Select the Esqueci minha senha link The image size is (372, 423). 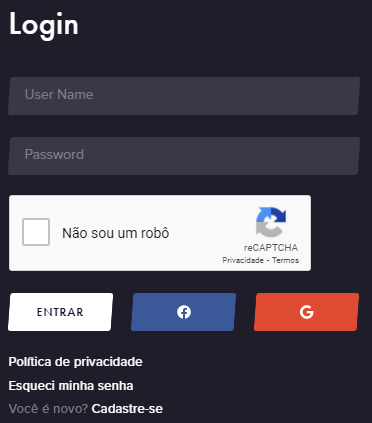click(x=71, y=386)
